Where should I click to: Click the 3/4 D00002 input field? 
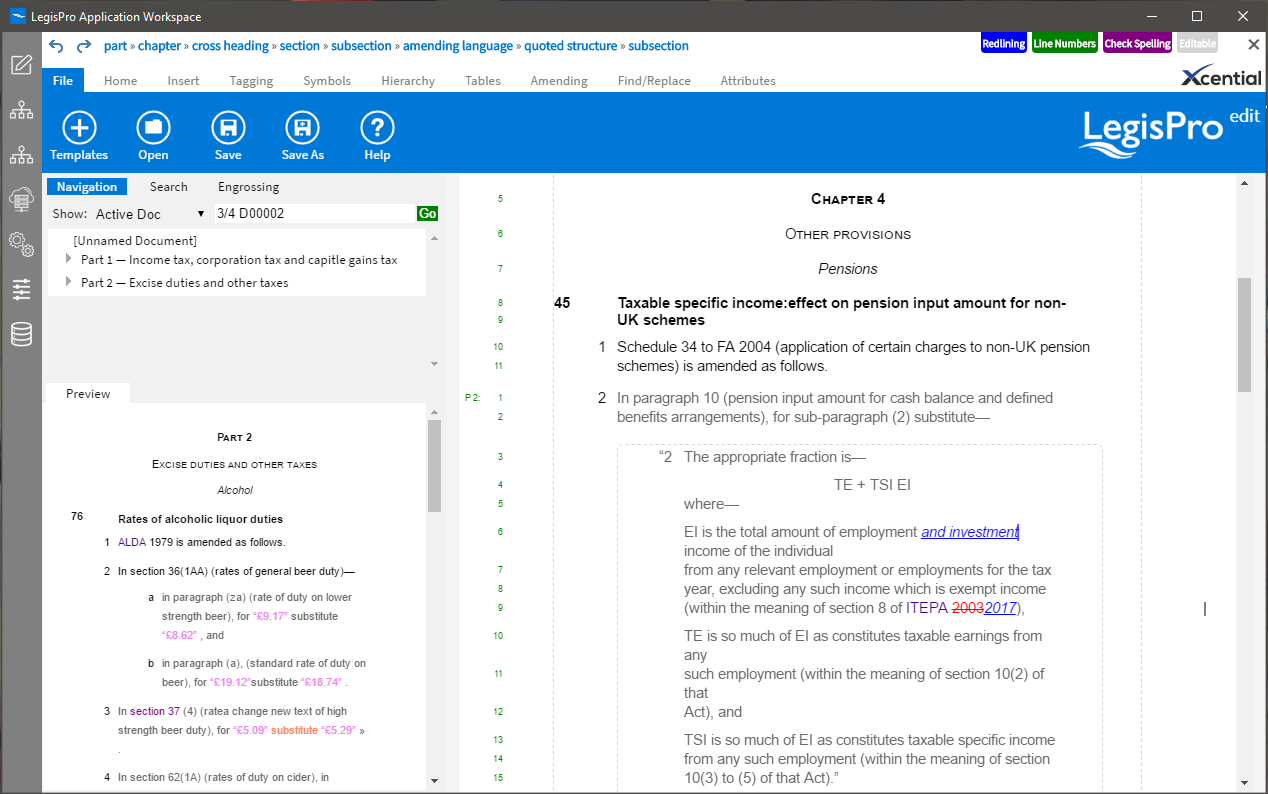click(314, 214)
